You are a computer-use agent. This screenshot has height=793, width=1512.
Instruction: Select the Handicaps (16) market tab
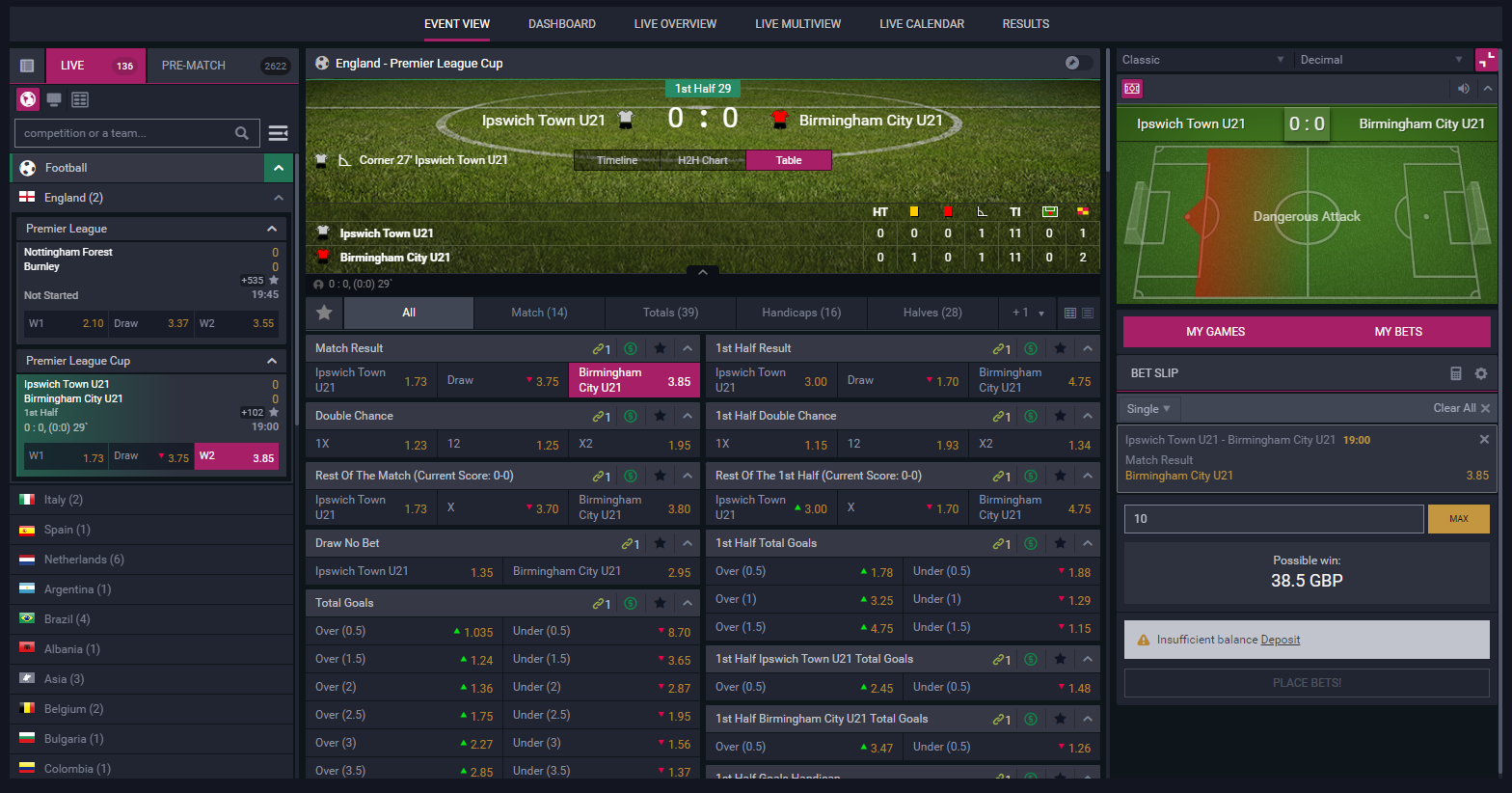click(x=801, y=313)
